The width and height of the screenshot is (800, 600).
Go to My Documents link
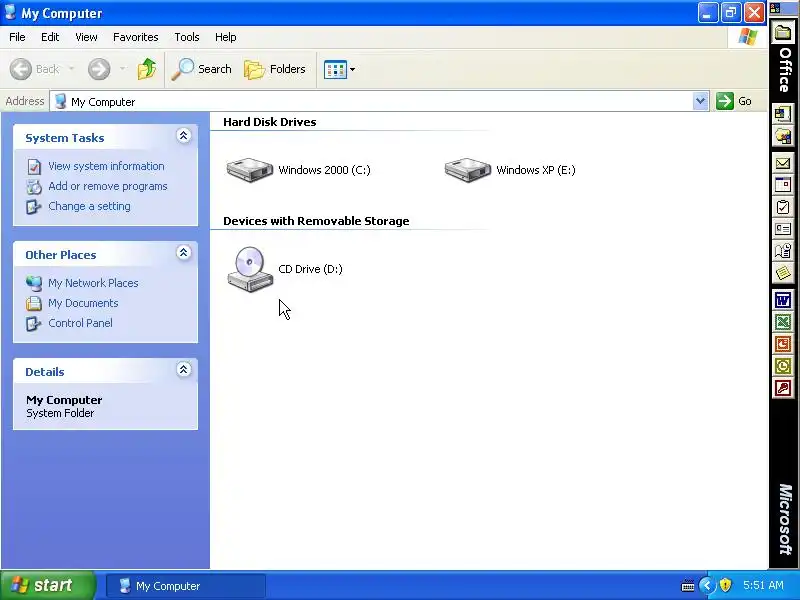83,303
